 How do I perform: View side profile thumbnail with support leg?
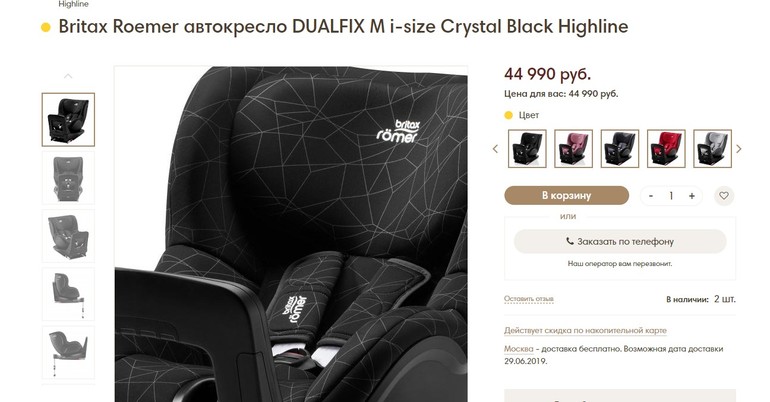pos(68,295)
